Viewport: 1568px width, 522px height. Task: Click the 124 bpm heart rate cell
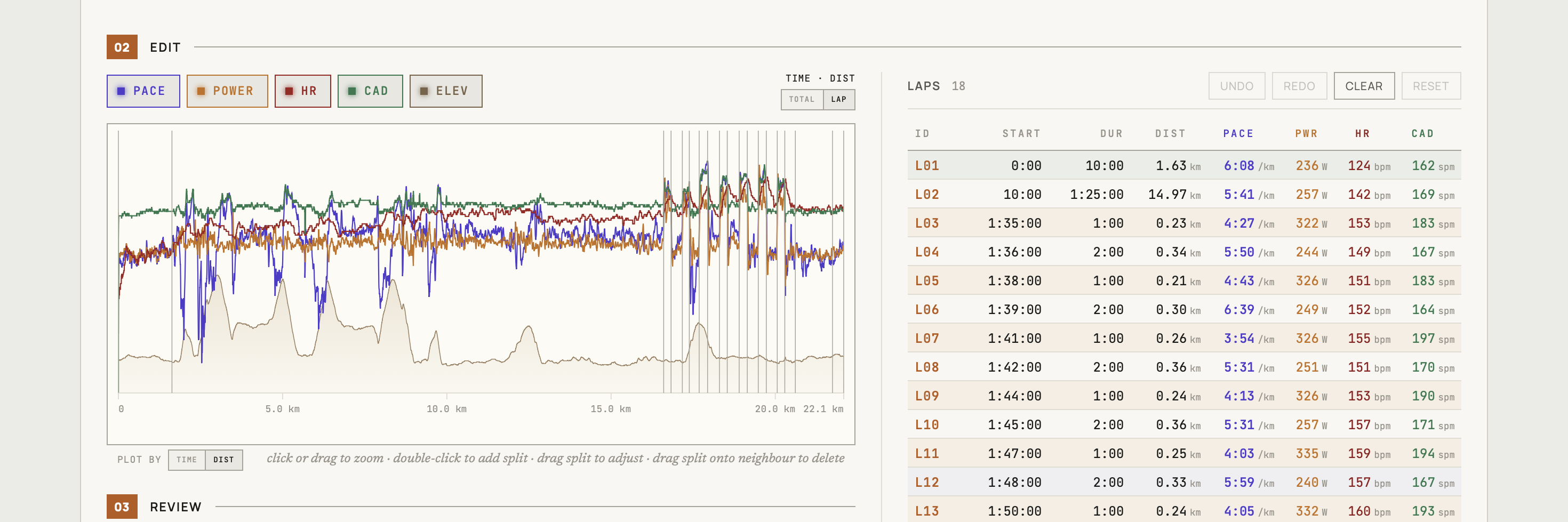tap(1369, 165)
